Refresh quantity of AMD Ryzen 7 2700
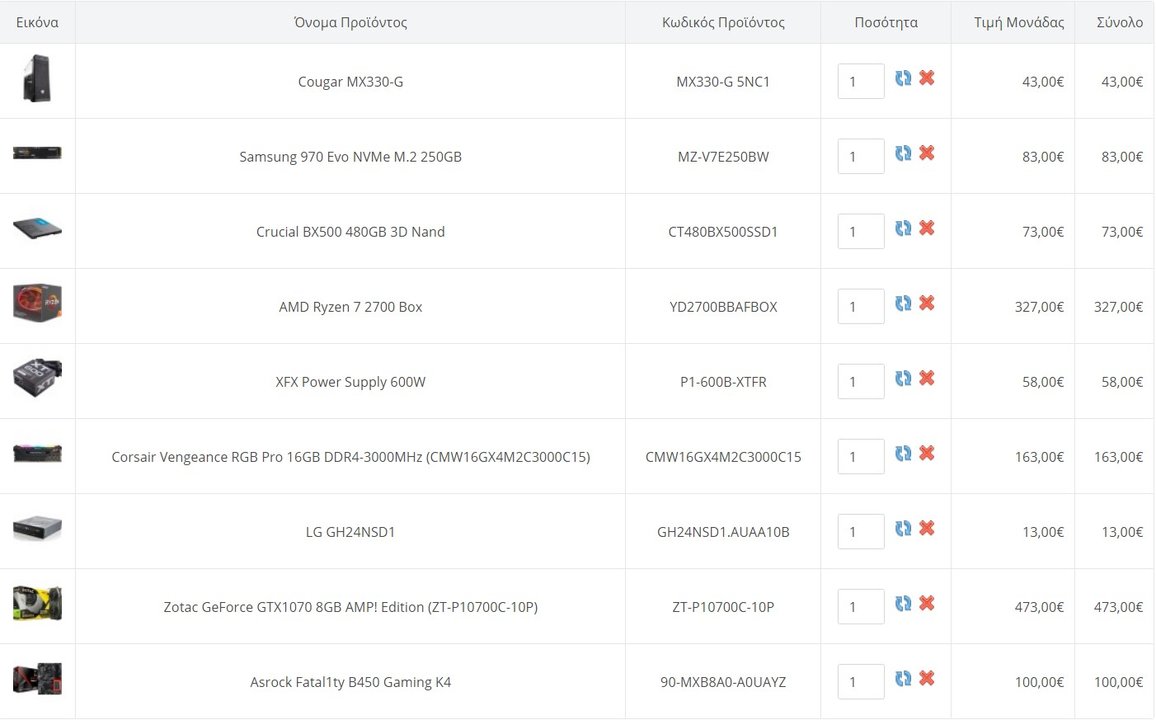Screen dimensions: 1156x720 pos(903,304)
